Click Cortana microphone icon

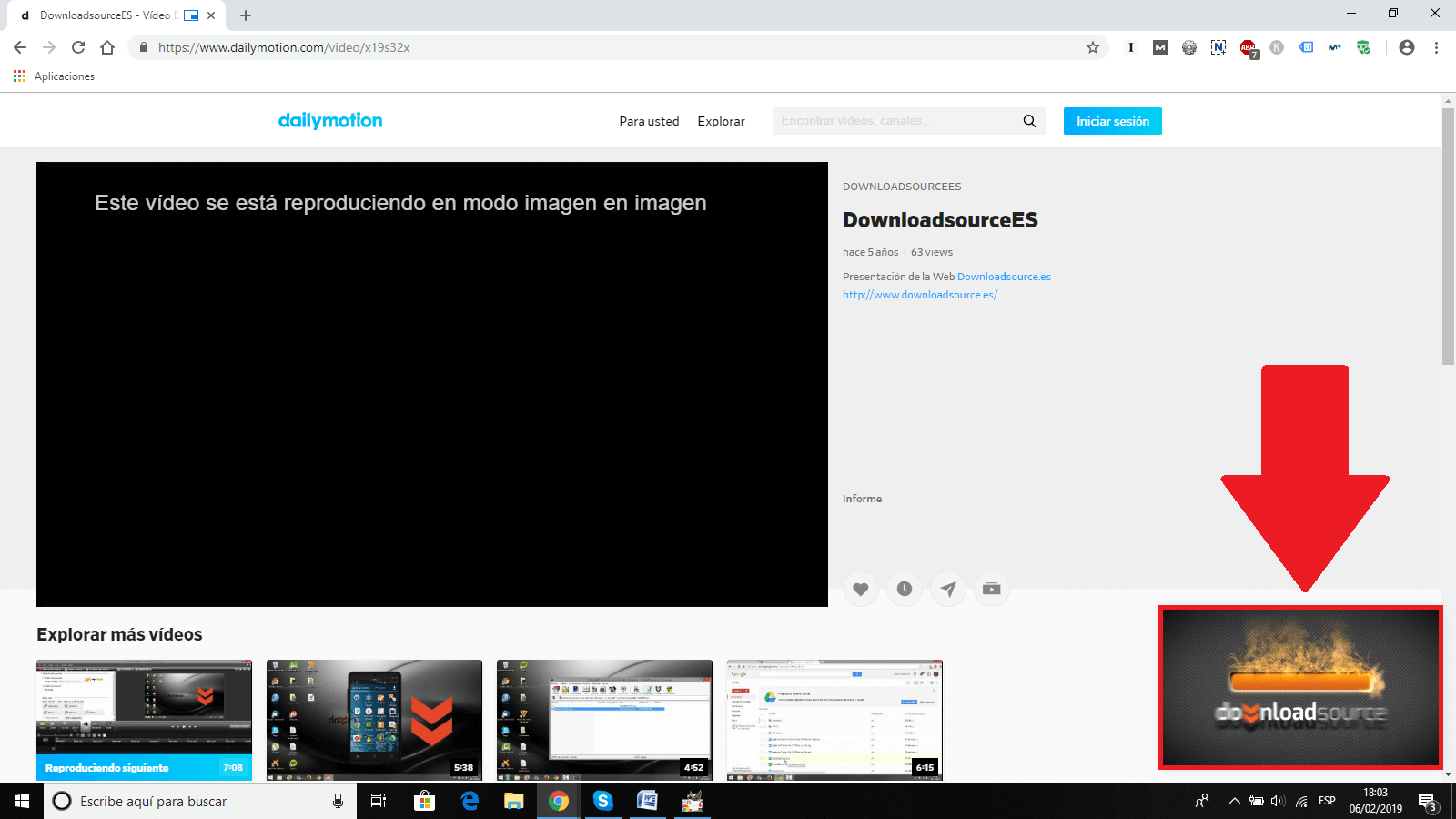[338, 801]
